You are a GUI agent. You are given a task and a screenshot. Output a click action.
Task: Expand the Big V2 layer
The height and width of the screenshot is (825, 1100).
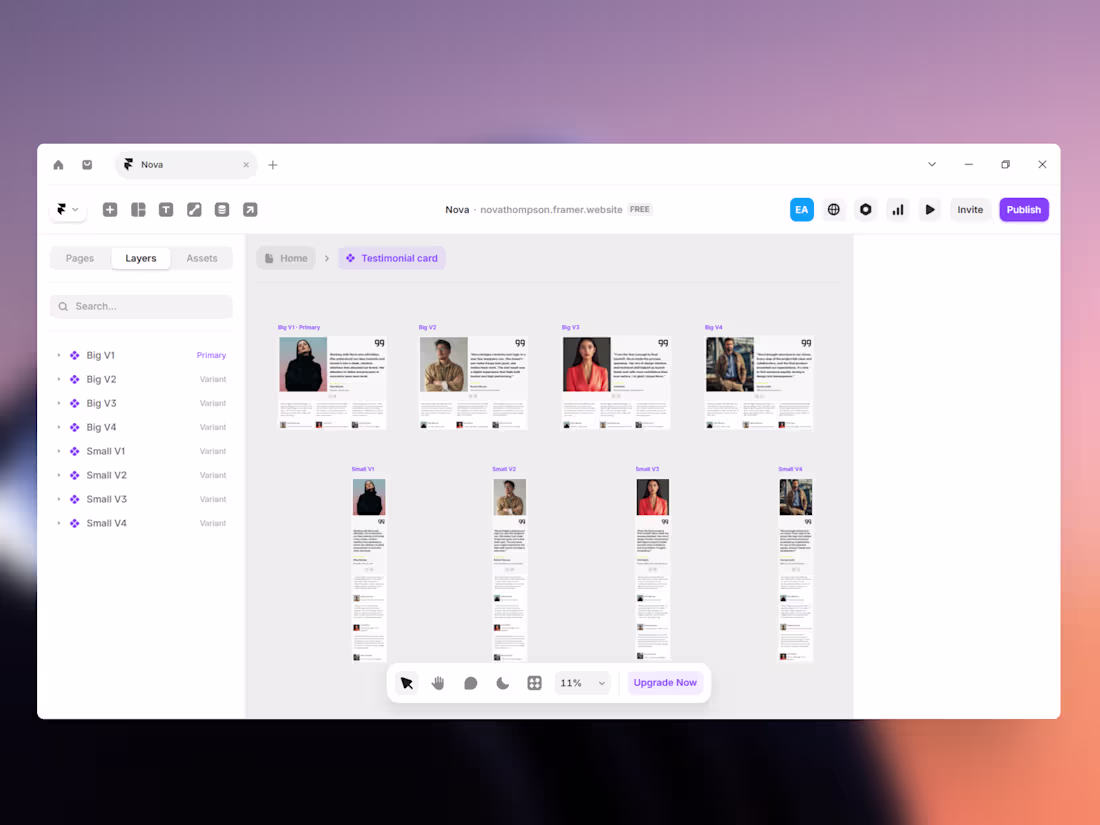59,380
